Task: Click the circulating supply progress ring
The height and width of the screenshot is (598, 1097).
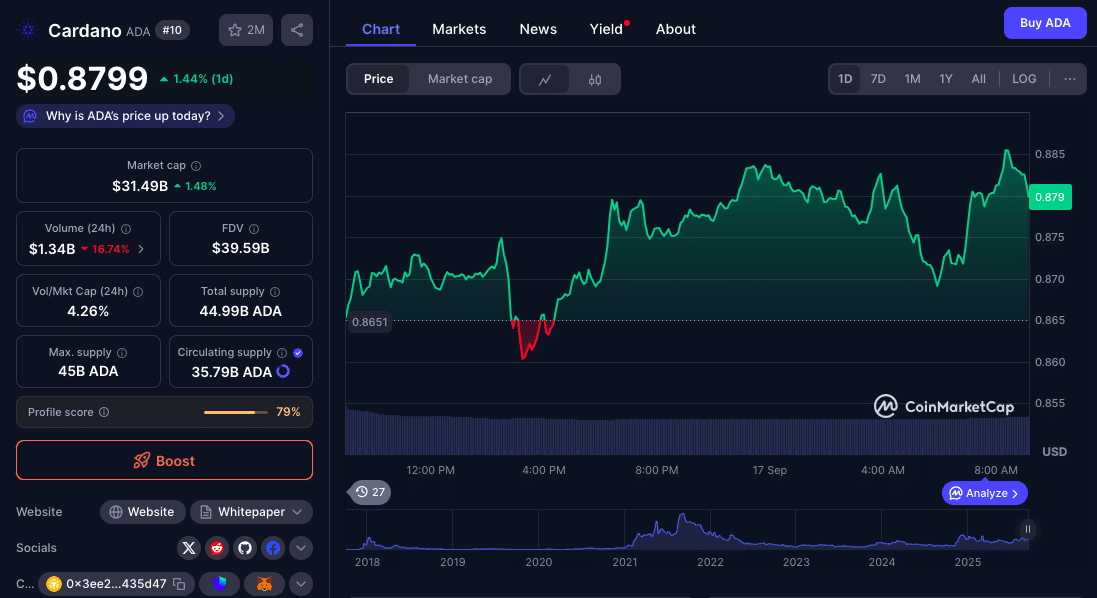Action: pyautogui.click(x=283, y=371)
